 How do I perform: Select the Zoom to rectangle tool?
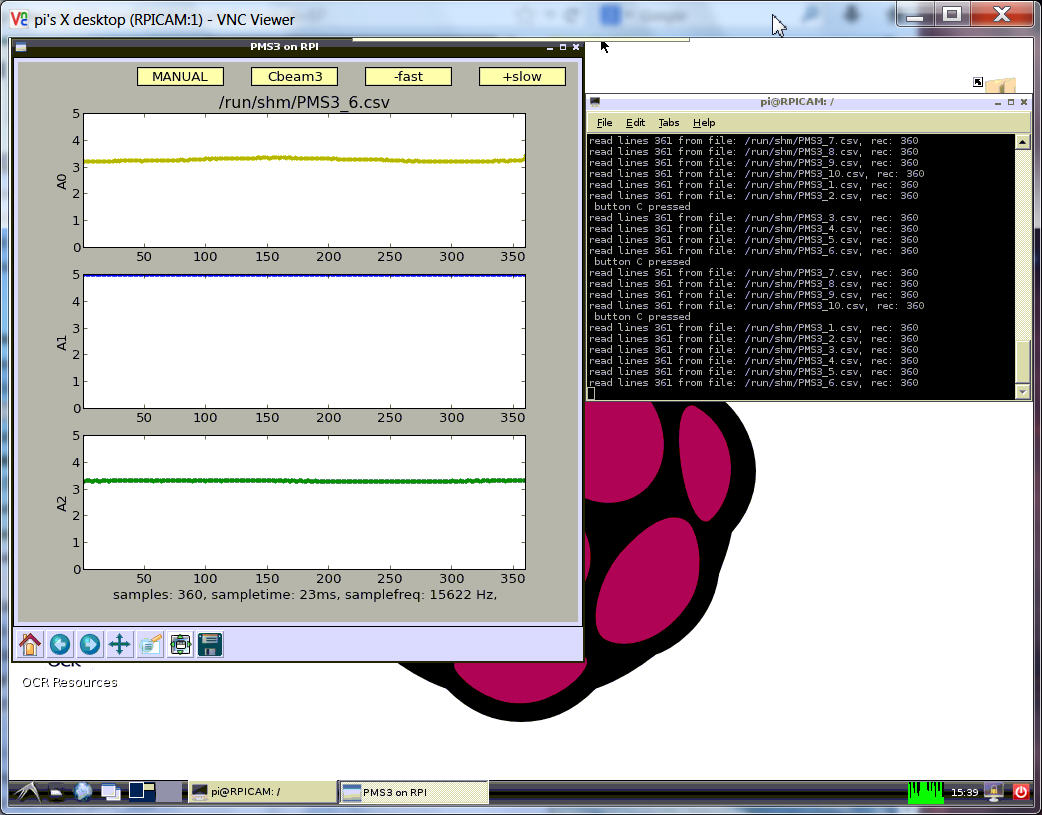(x=150, y=644)
